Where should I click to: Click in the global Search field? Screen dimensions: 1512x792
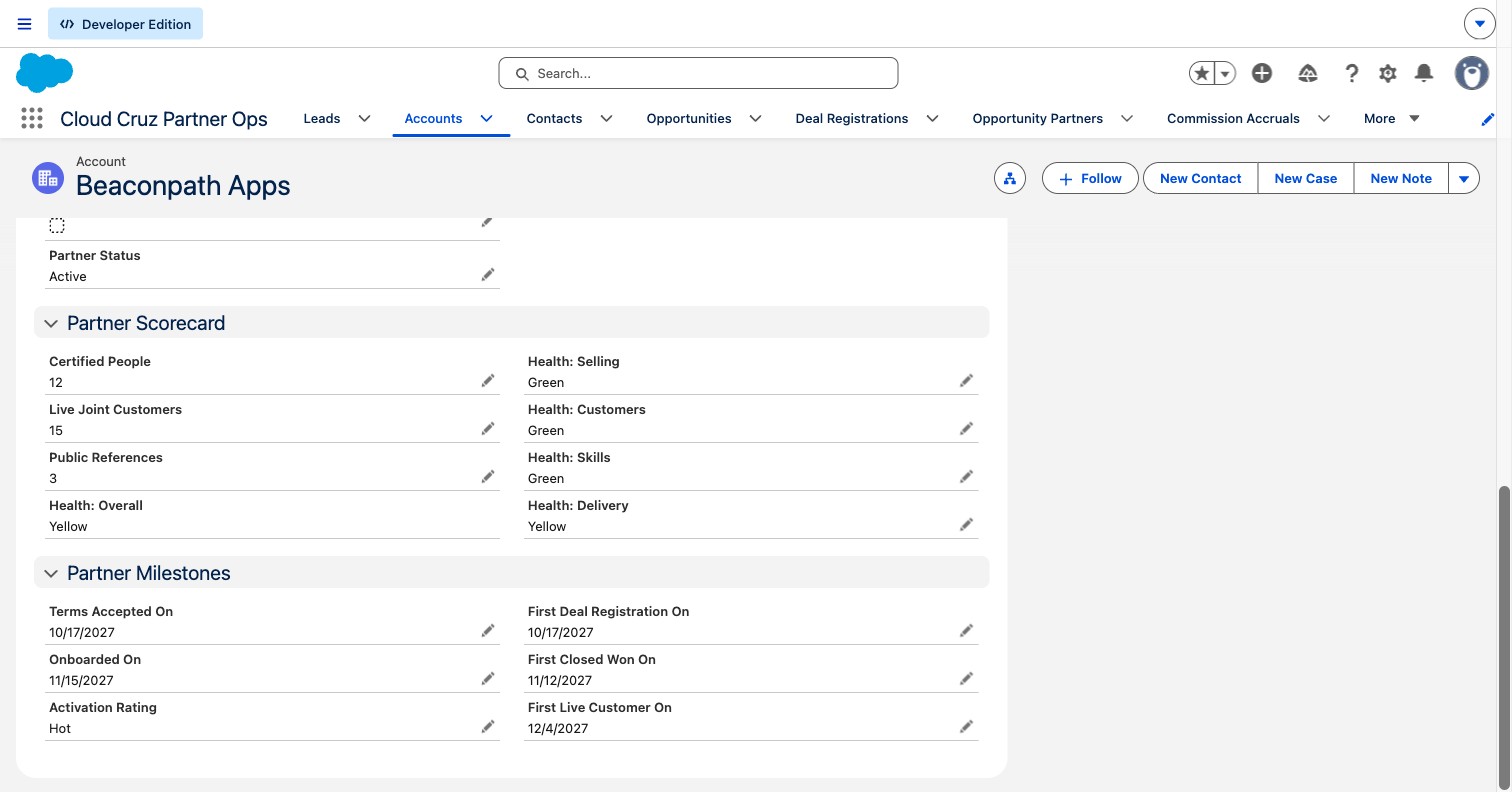(x=698, y=73)
